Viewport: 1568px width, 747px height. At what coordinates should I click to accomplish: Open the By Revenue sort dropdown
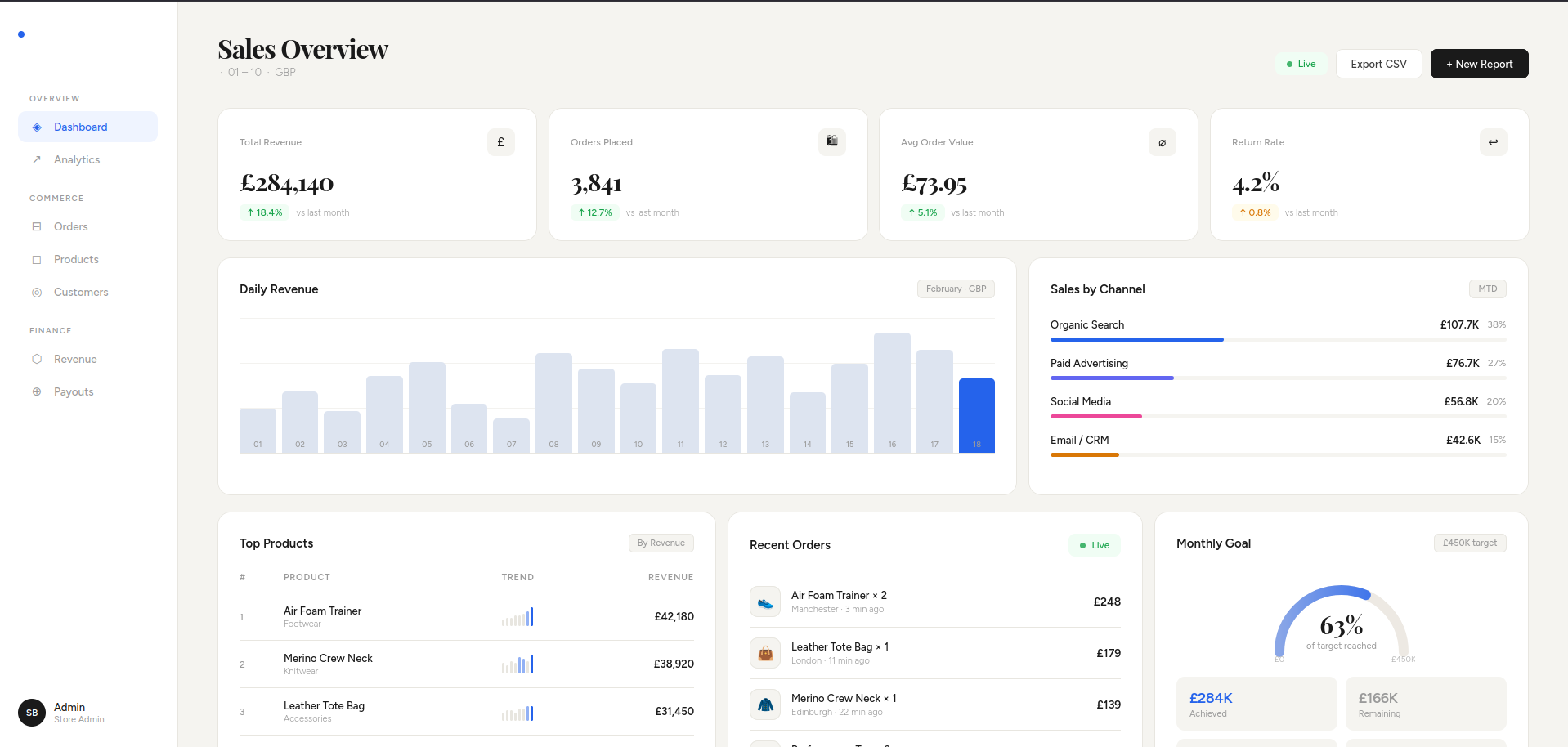pyautogui.click(x=661, y=543)
